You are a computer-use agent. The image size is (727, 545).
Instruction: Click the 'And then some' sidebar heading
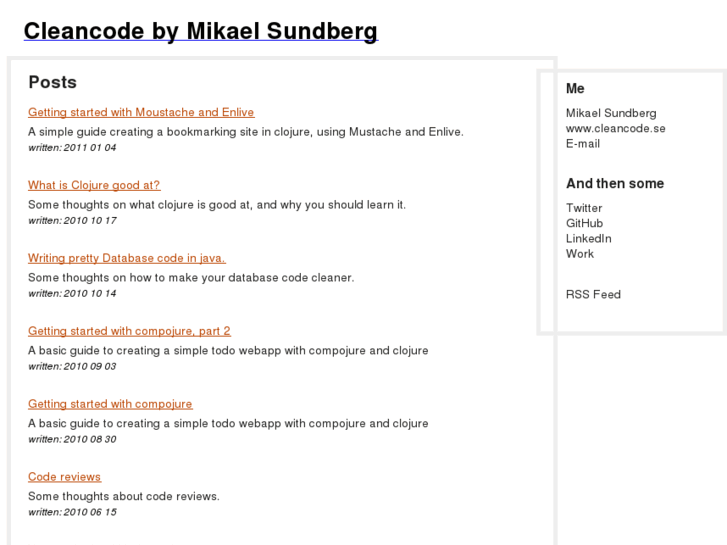615,183
